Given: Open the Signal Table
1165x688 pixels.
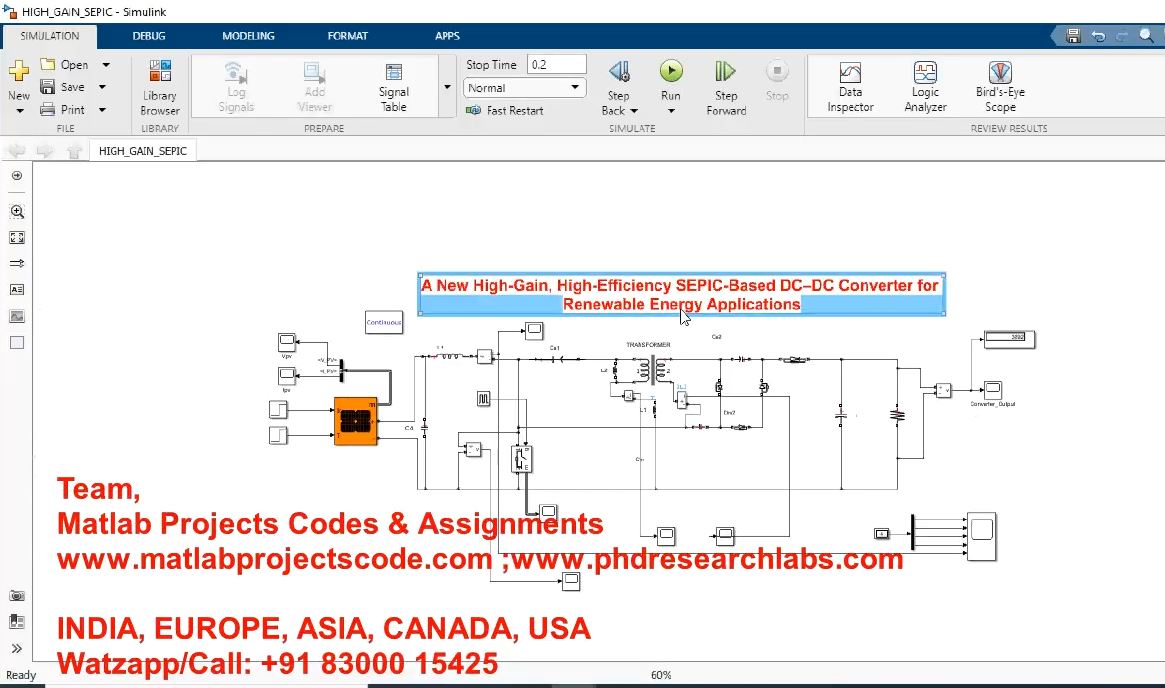Looking at the screenshot, I should click(x=394, y=88).
